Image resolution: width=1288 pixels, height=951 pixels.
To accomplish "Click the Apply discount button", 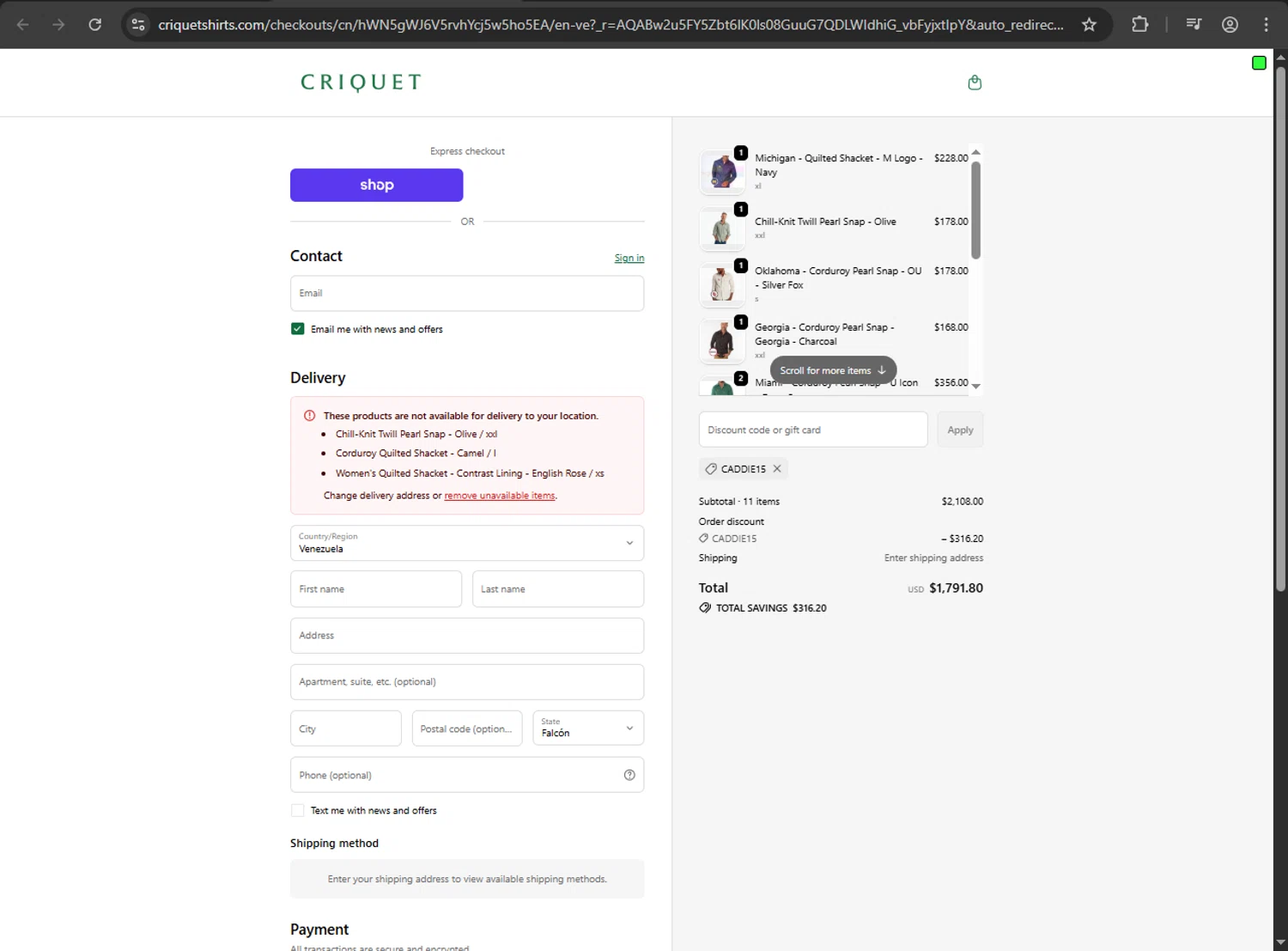I will pyautogui.click(x=960, y=430).
